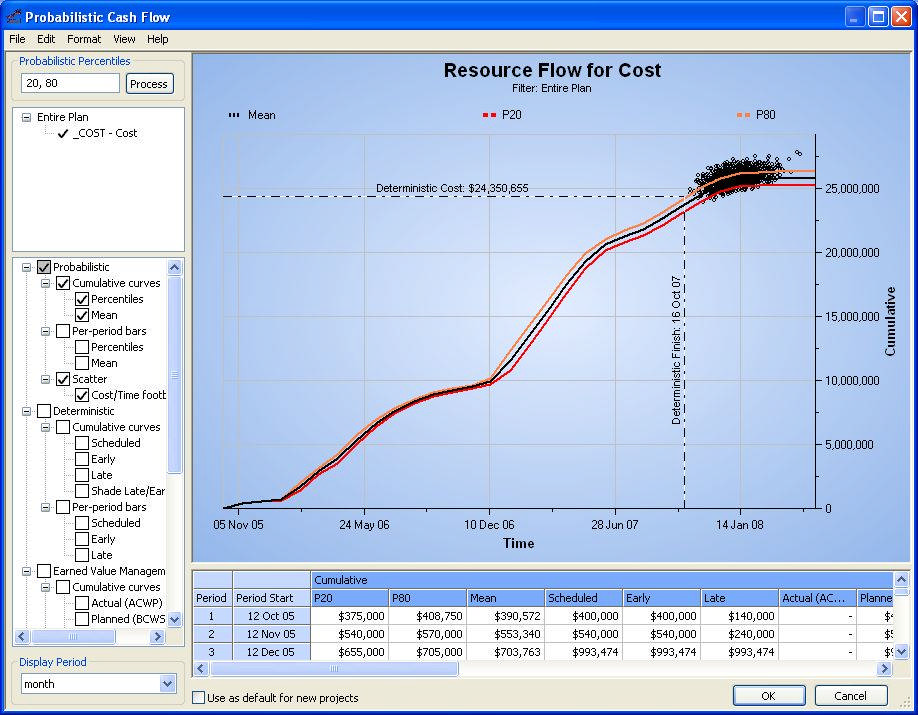The width and height of the screenshot is (918, 715).
Task: Open the View menu
Action: (124, 39)
